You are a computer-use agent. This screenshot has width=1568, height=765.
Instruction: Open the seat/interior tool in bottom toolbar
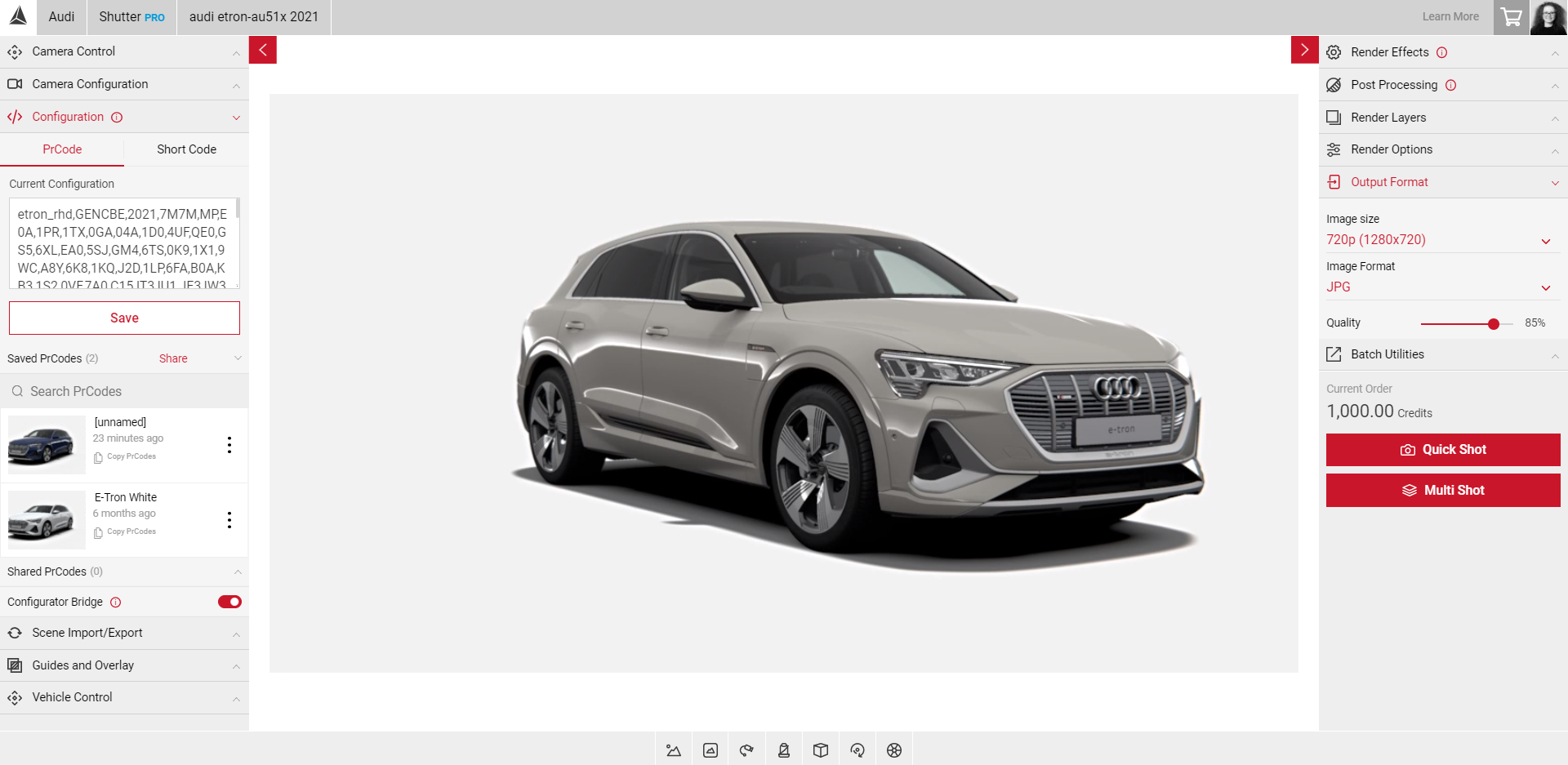(784, 750)
